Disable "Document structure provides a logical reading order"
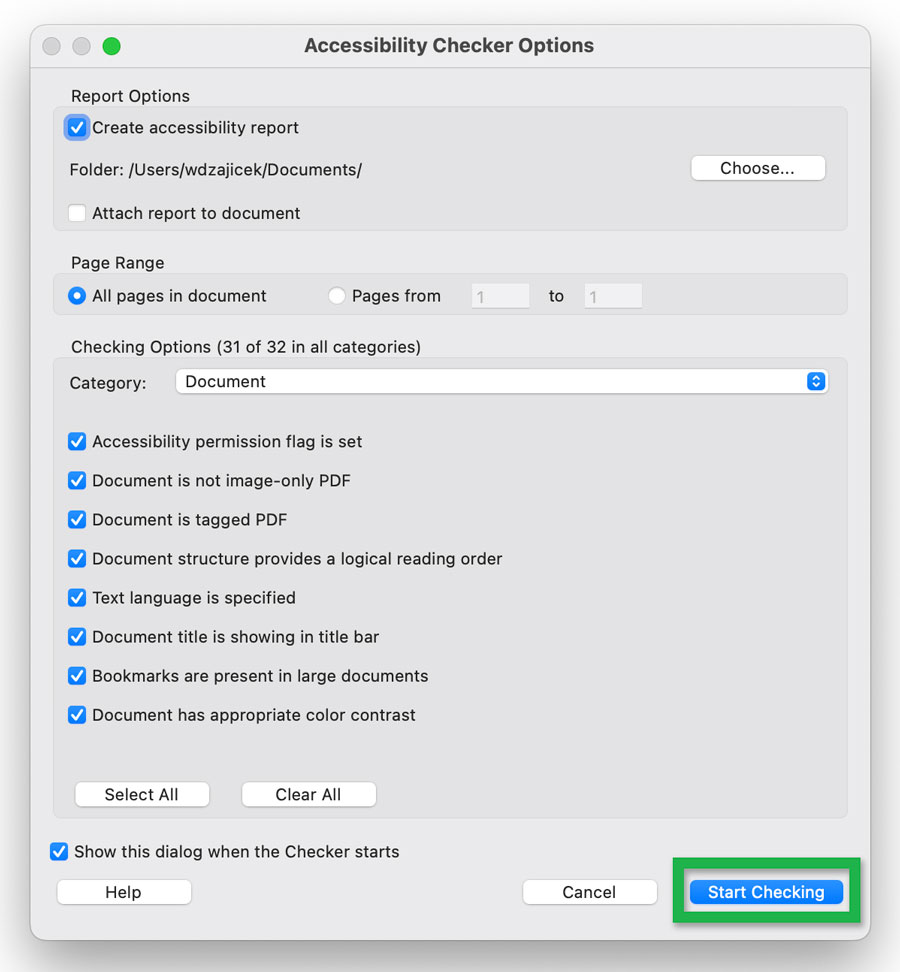 pyautogui.click(x=77, y=558)
